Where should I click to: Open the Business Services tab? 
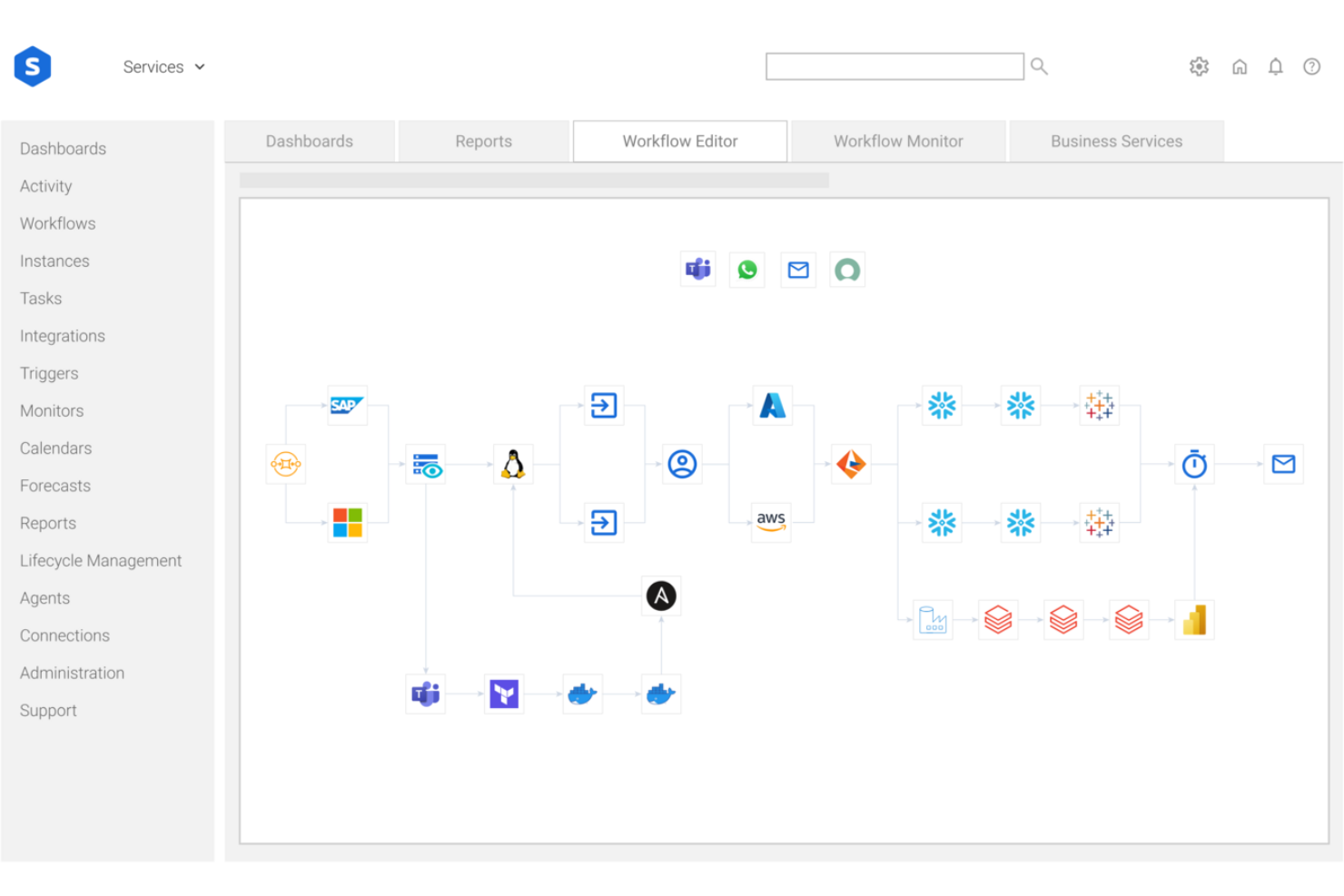(x=1116, y=141)
